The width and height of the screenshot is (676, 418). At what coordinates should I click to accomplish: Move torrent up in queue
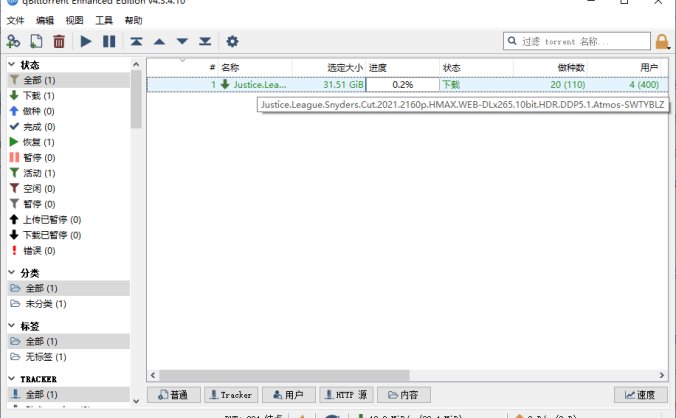159,41
